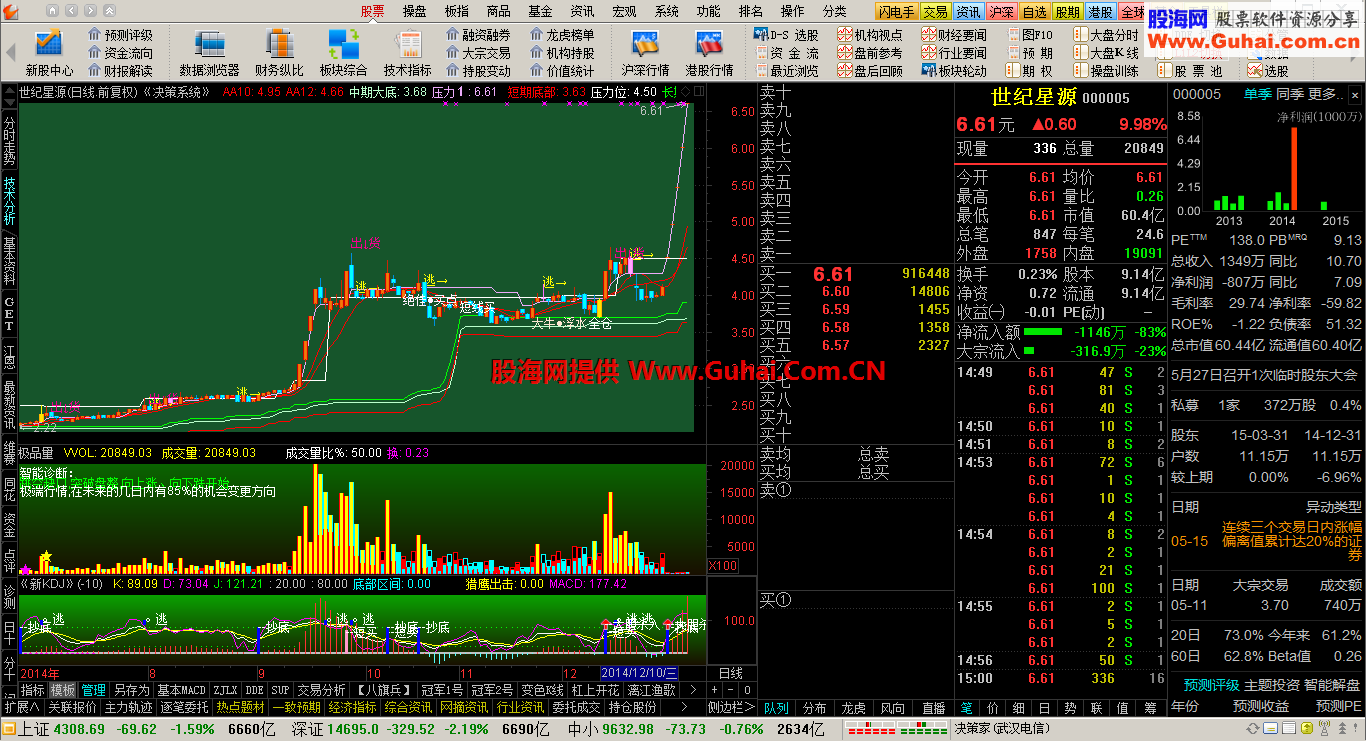The height and width of the screenshot is (741, 1366).
Task: Switch to the 技术分析 side tab
Action: pos(9,201)
